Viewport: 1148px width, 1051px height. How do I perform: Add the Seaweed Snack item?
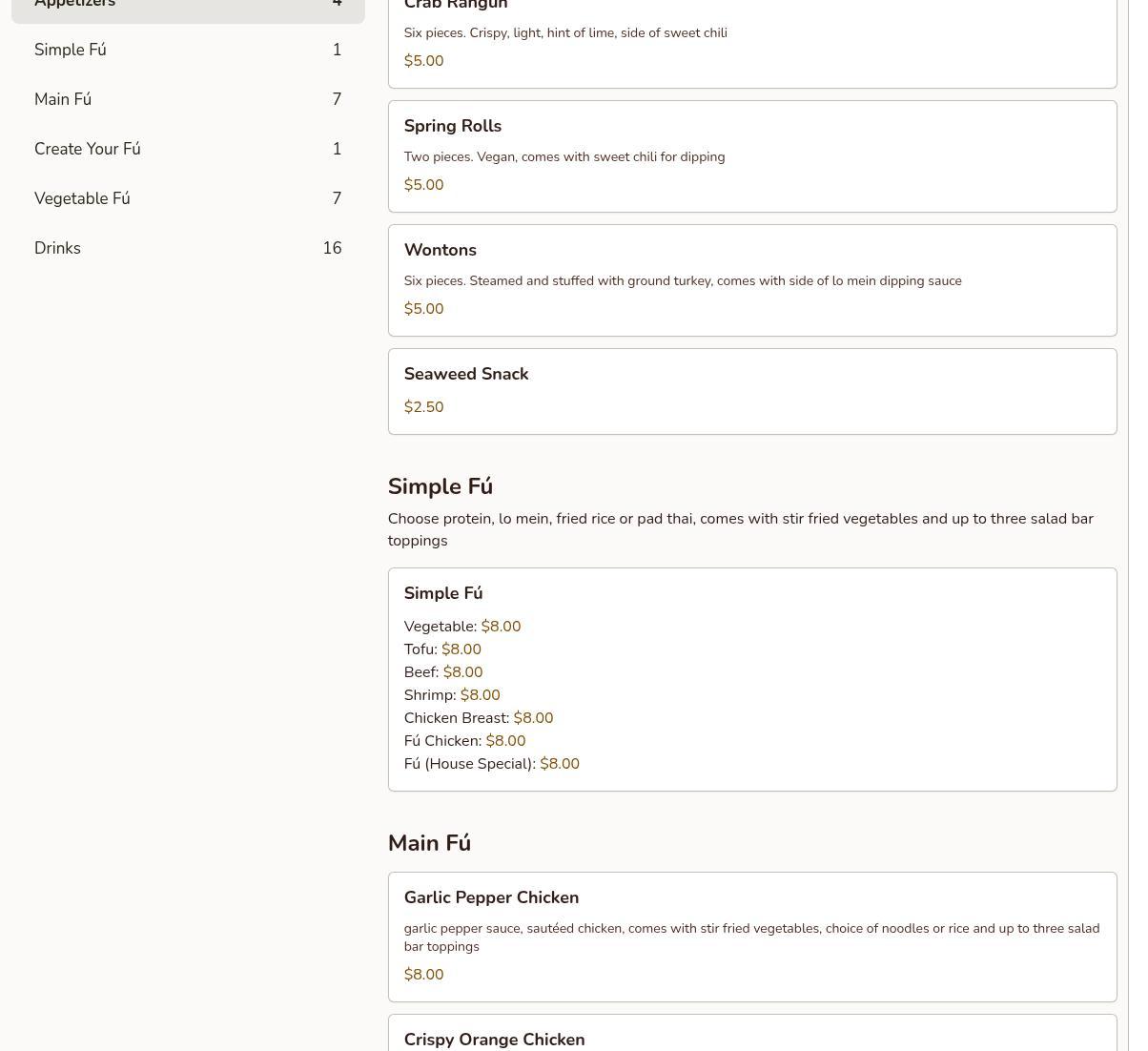[x=751, y=391]
